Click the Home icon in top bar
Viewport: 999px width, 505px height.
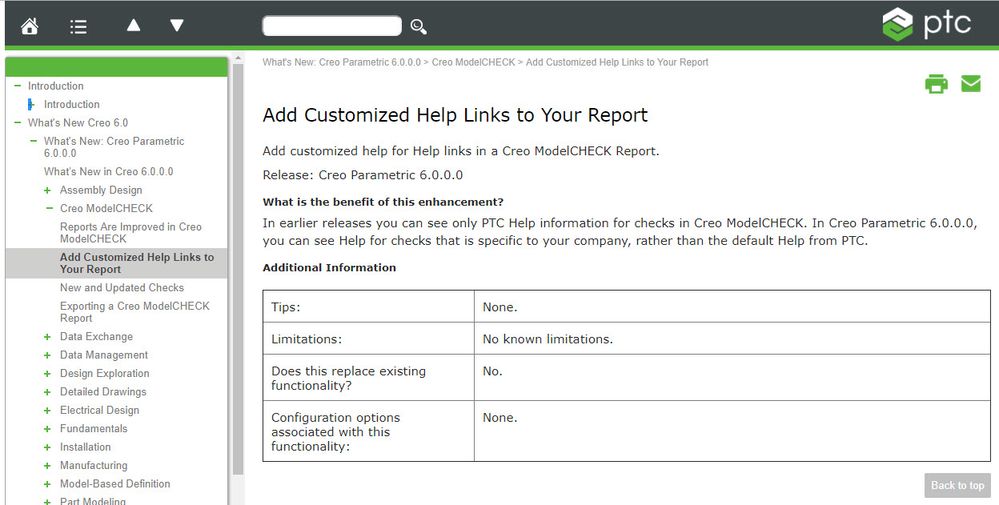point(29,26)
